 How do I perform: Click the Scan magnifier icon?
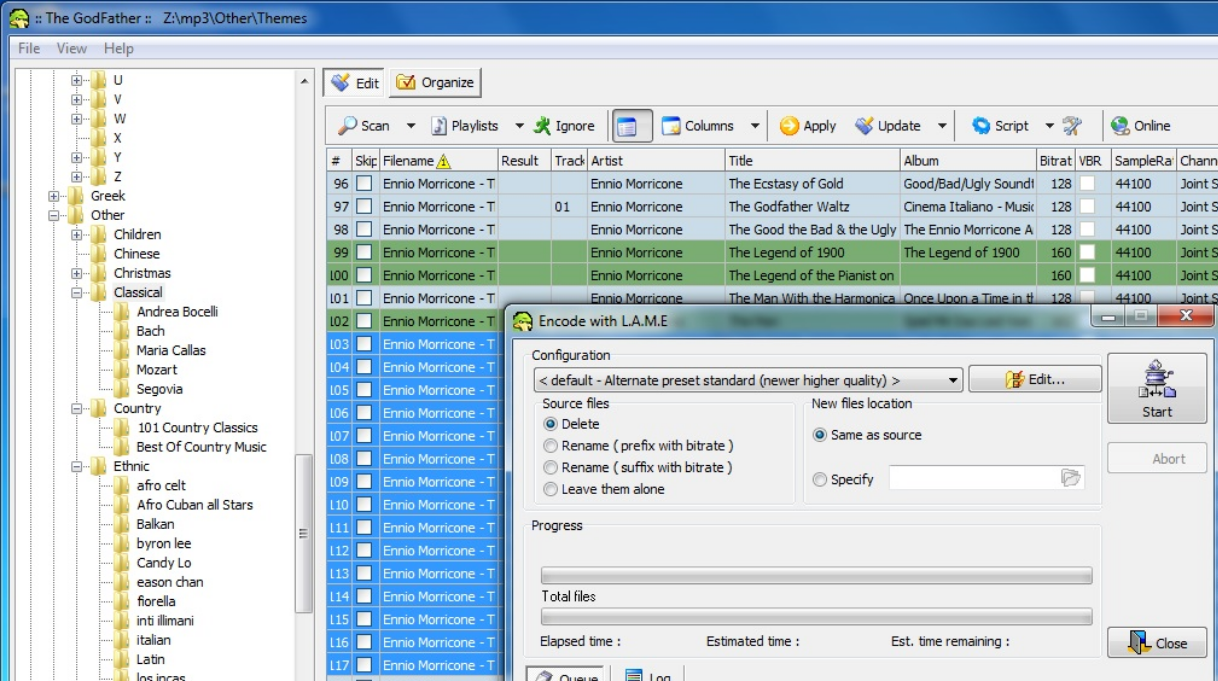(x=348, y=126)
